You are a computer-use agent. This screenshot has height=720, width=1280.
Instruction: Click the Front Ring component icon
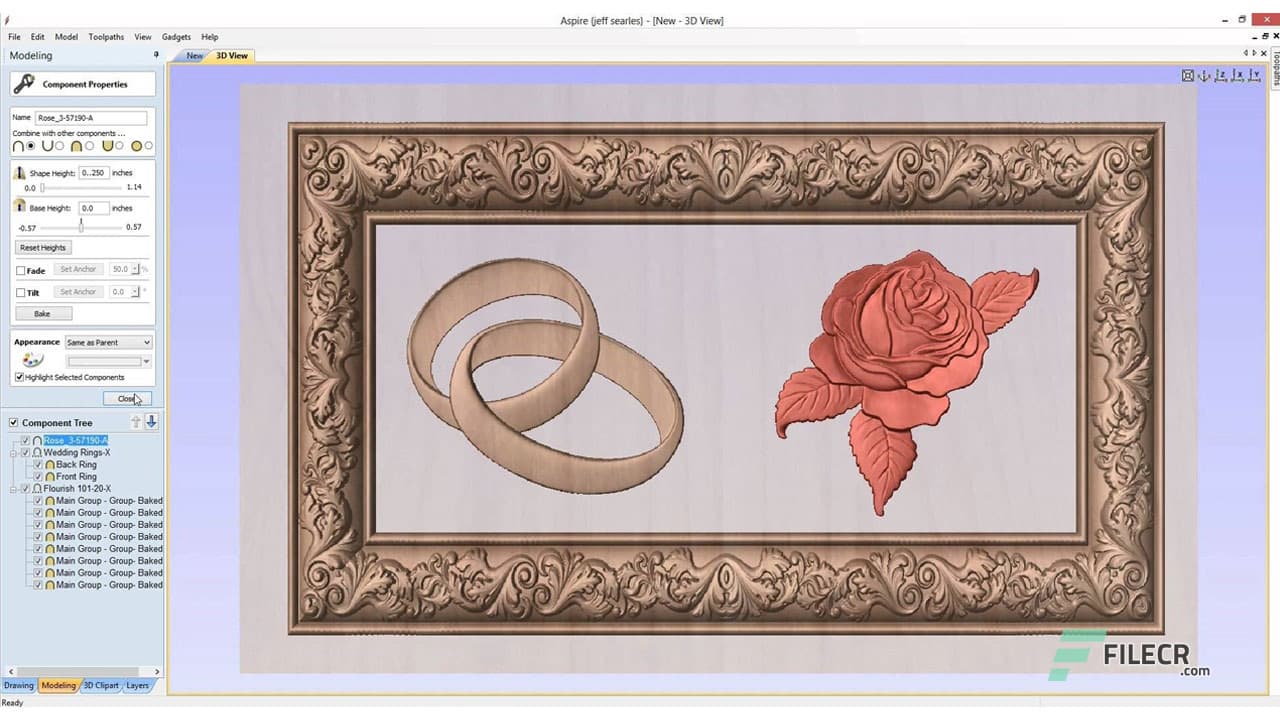point(50,476)
